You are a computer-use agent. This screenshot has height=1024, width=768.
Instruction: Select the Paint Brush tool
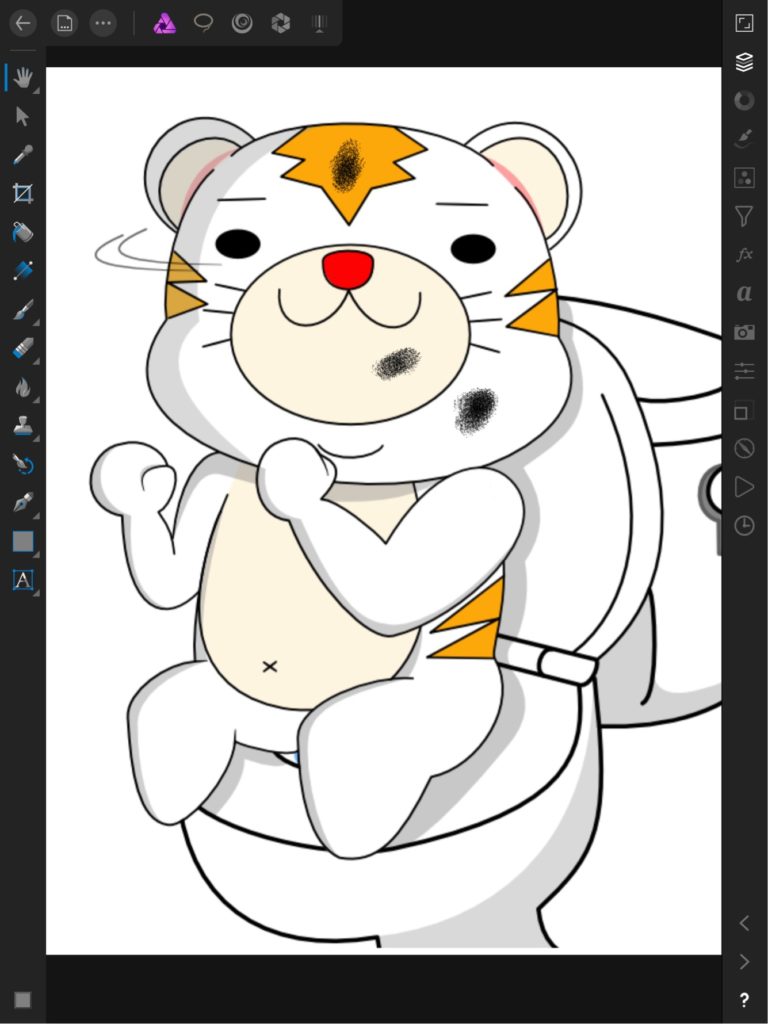click(22, 310)
